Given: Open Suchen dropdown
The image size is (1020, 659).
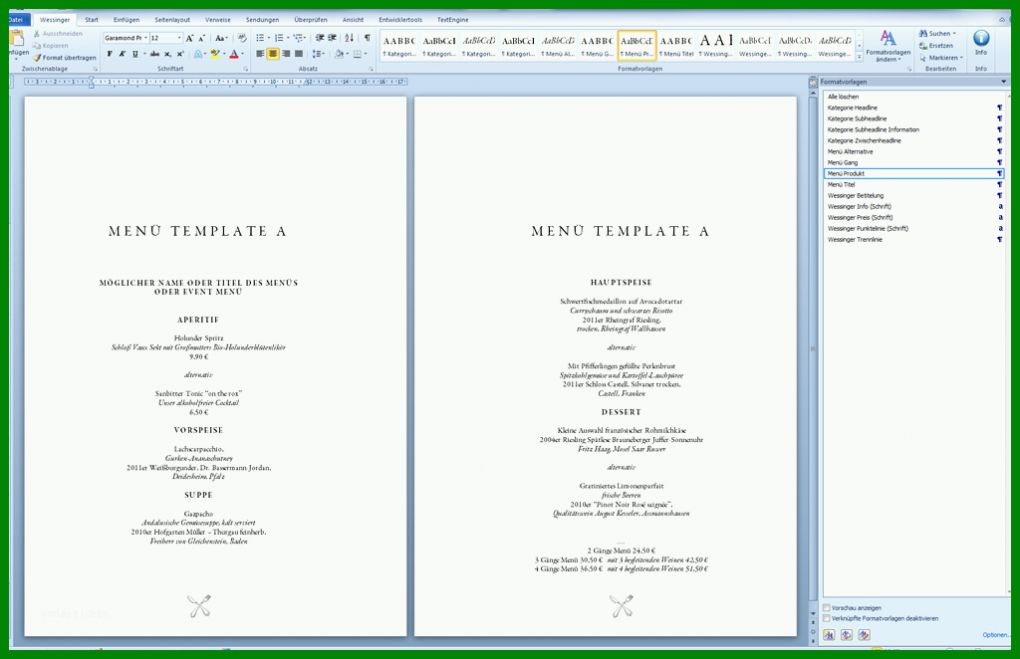Looking at the screenshot, I should click(954, 34).
